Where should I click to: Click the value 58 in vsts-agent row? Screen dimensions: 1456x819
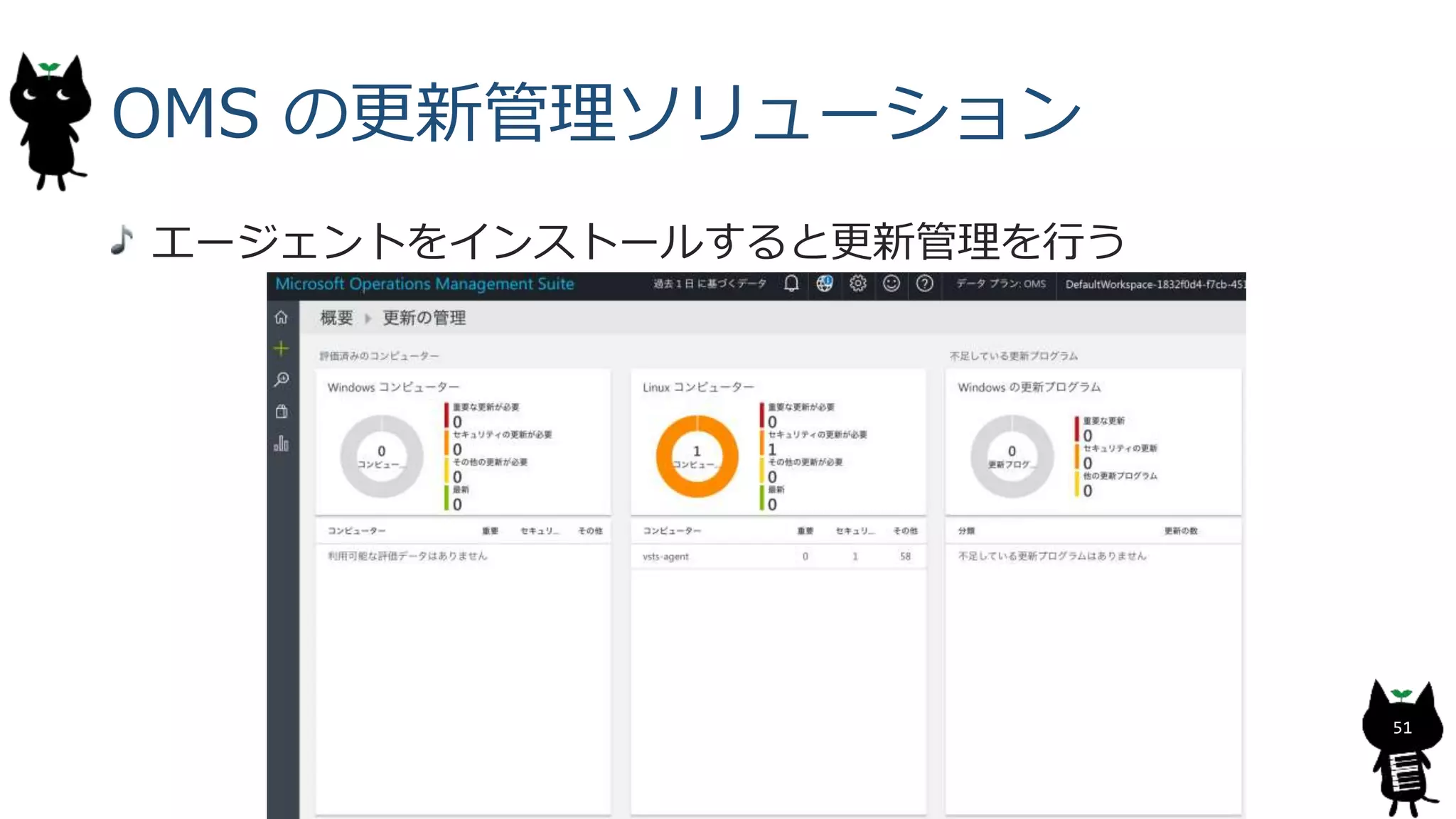tap(905, 557)
